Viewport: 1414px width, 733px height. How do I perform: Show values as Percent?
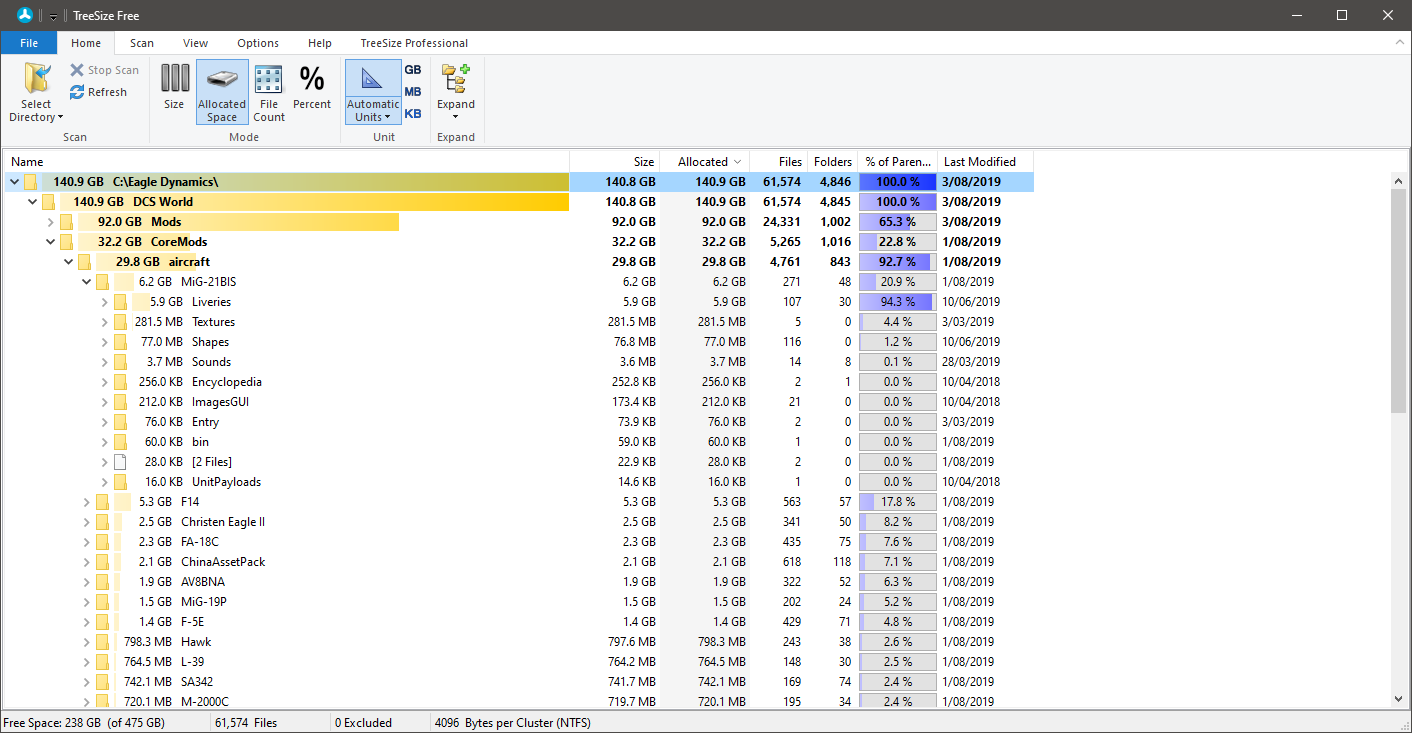[x=312, y=78]
